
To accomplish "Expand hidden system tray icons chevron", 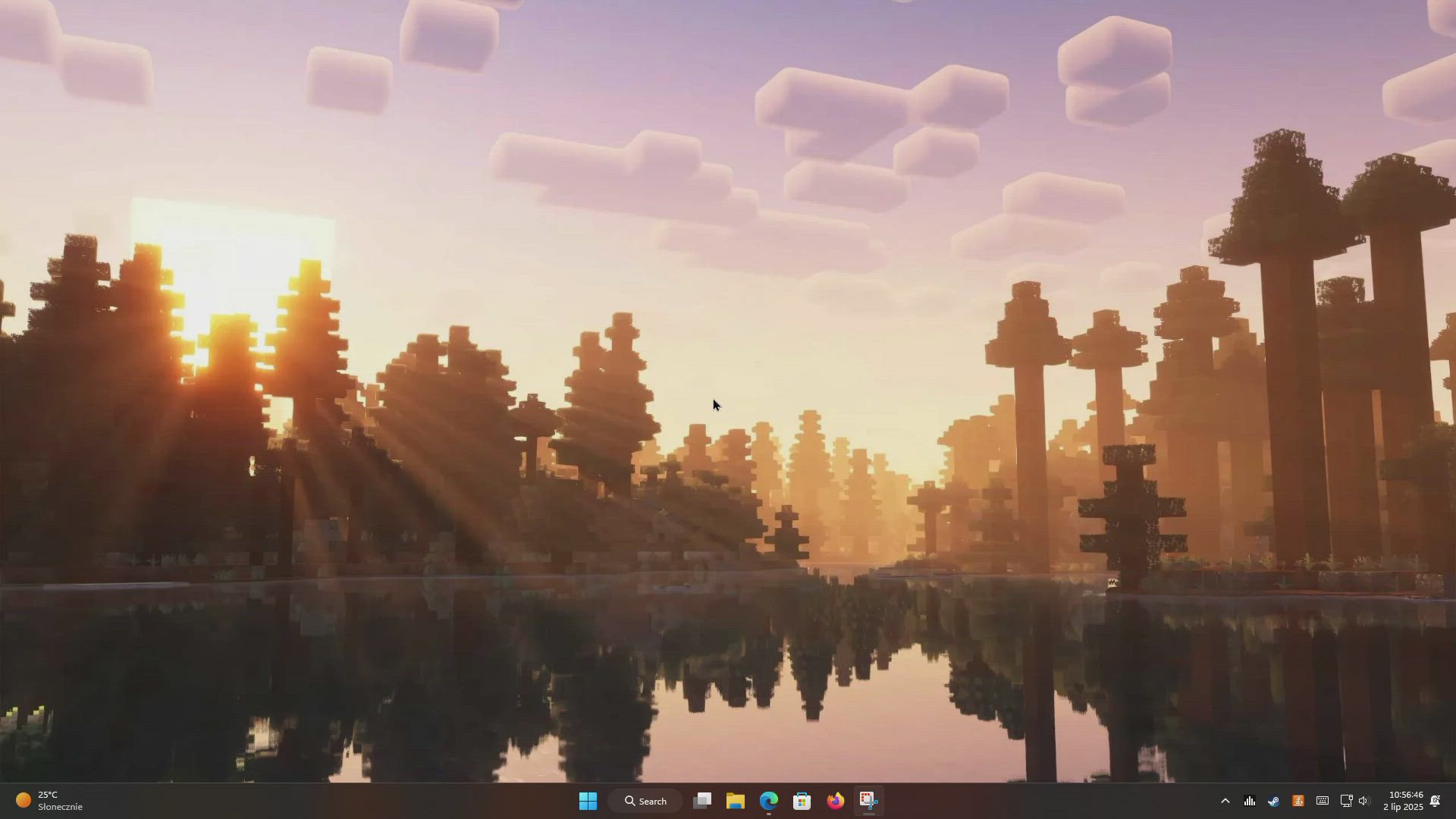I will point(1225,801).
